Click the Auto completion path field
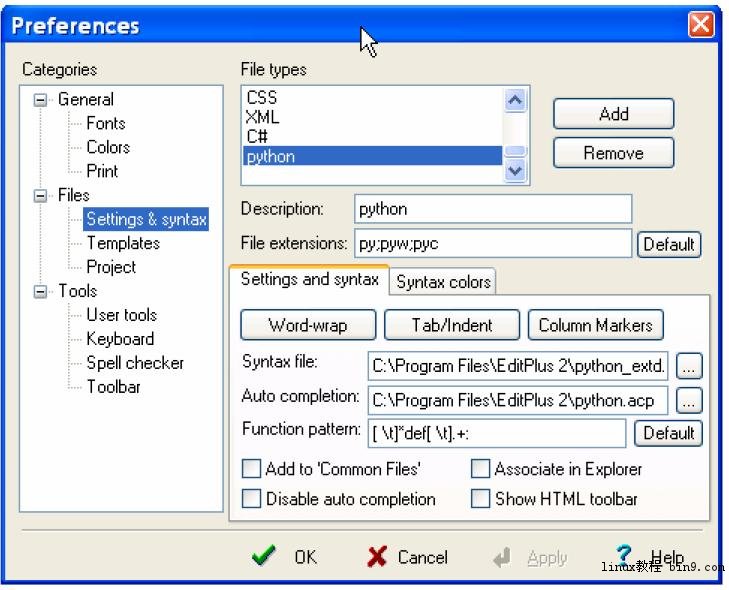Image resolution: width=729 pixels, height=590 pixels. (x=518, y=400)
